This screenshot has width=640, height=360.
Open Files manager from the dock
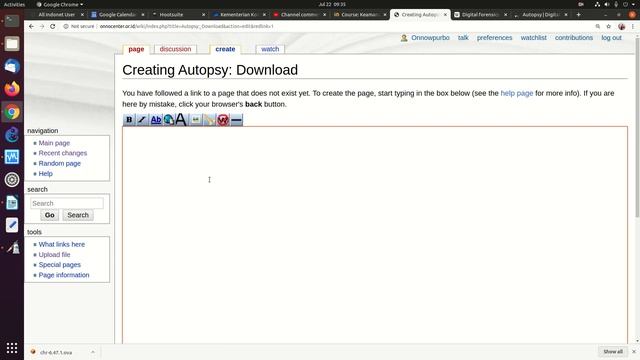pyautogui.click(x=12, y=44)
